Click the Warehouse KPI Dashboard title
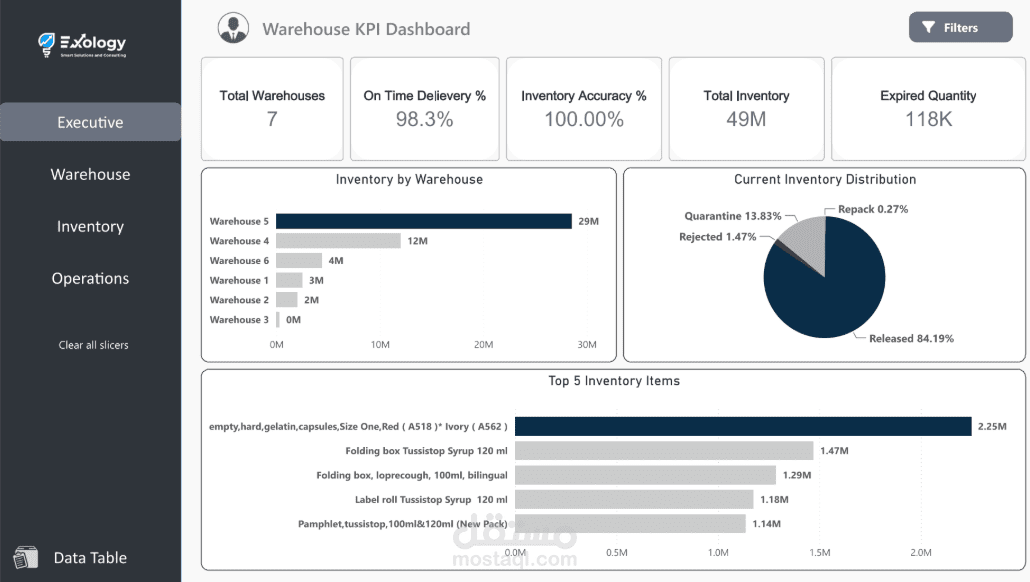 (x=366, y=29)
